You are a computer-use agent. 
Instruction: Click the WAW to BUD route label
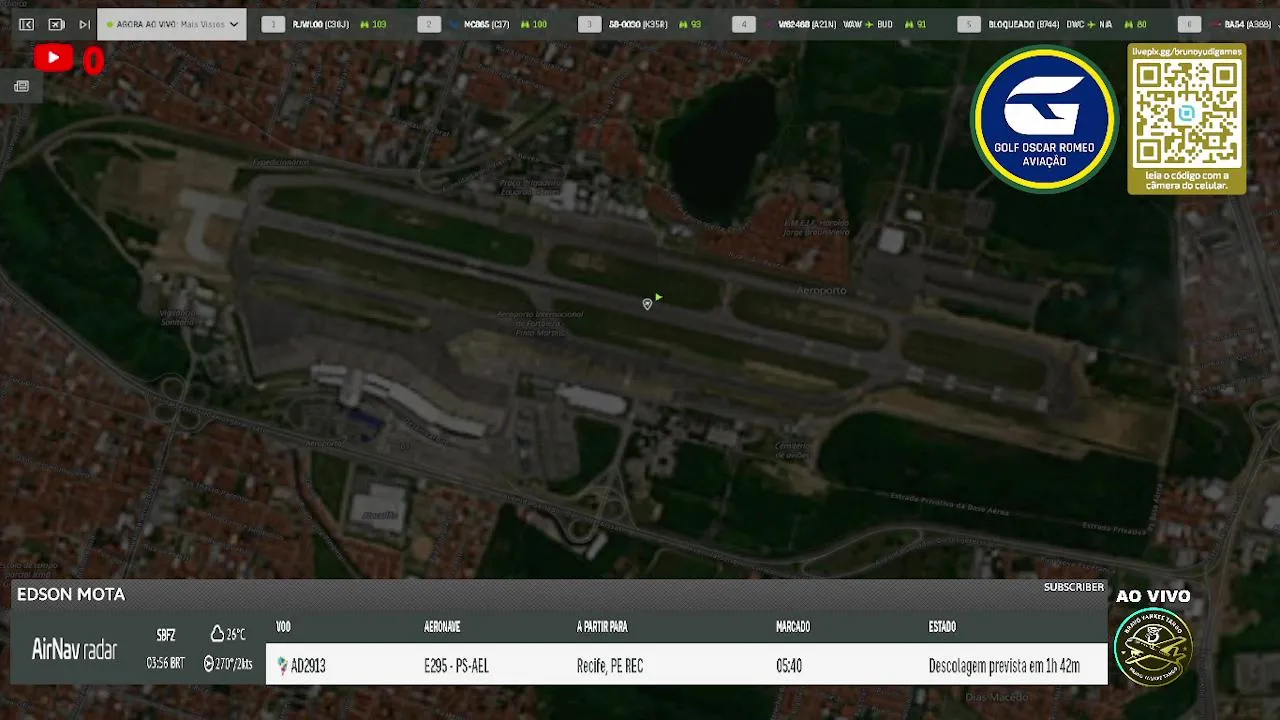868,24
